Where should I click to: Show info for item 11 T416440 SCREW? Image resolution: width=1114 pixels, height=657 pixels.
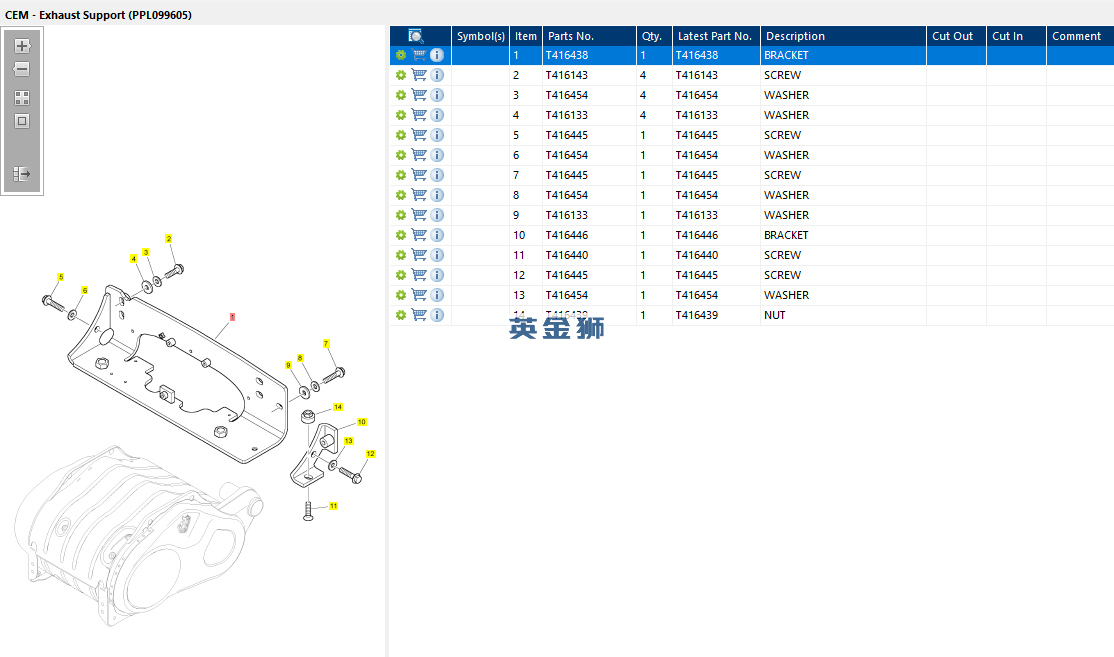437,255
